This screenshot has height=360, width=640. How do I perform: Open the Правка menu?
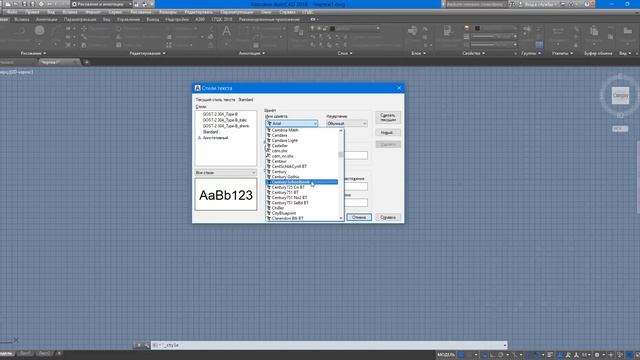(32, 12)
